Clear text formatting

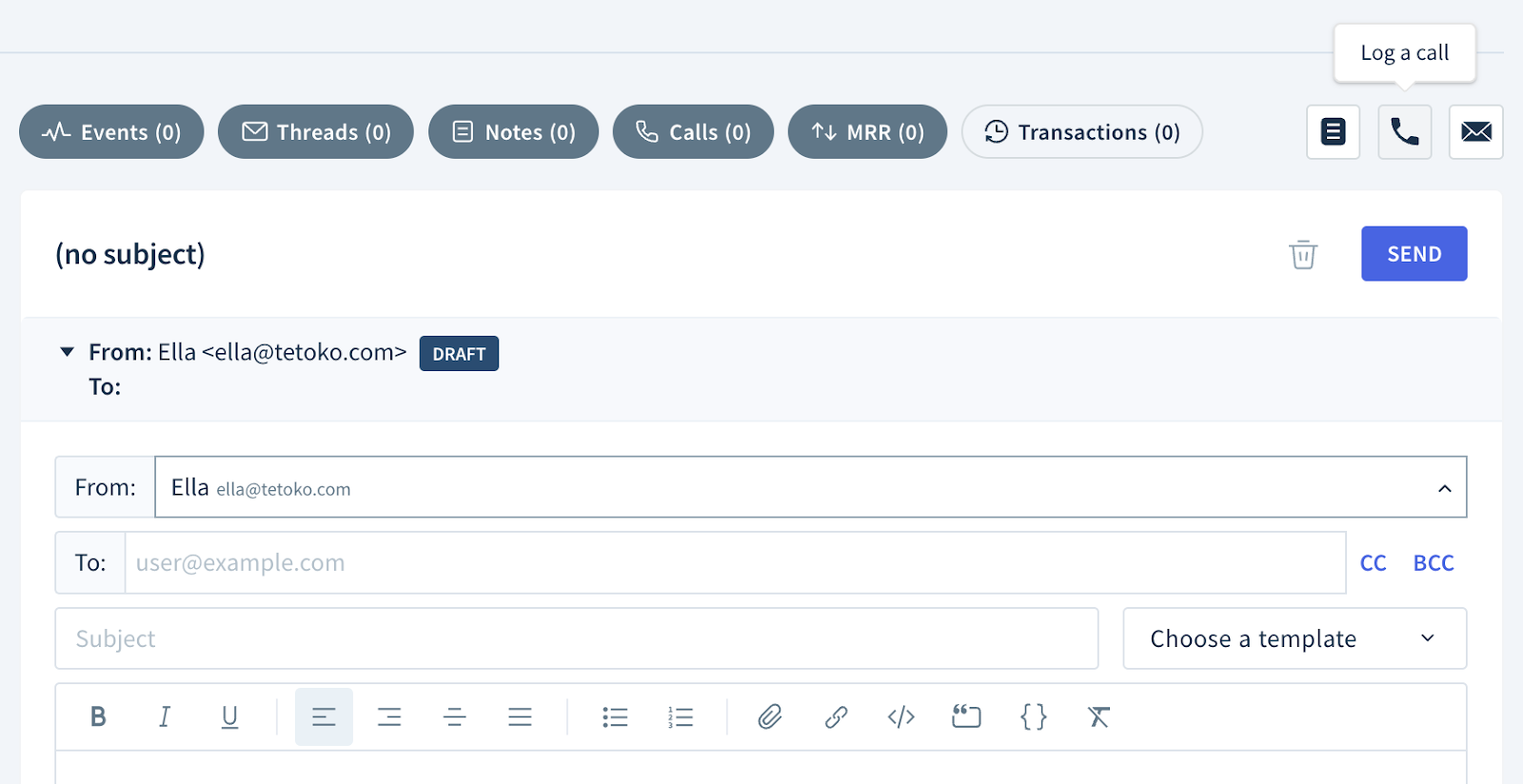click(x=1099, y=716)
